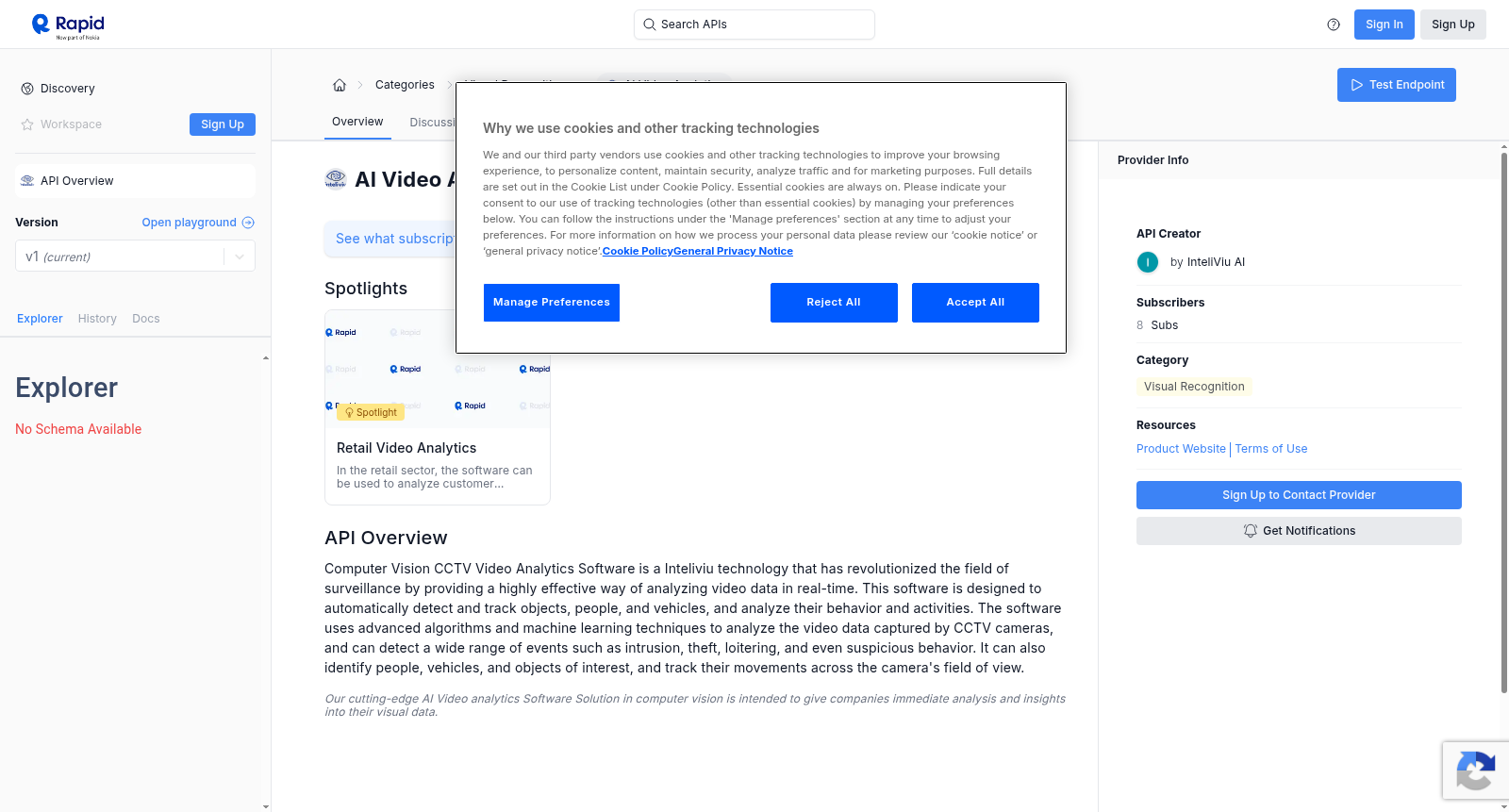The width and height of the screenshot is (1509, 812).
Task: Click the Explorer panel heading
Action: click(x=66, y=388)
